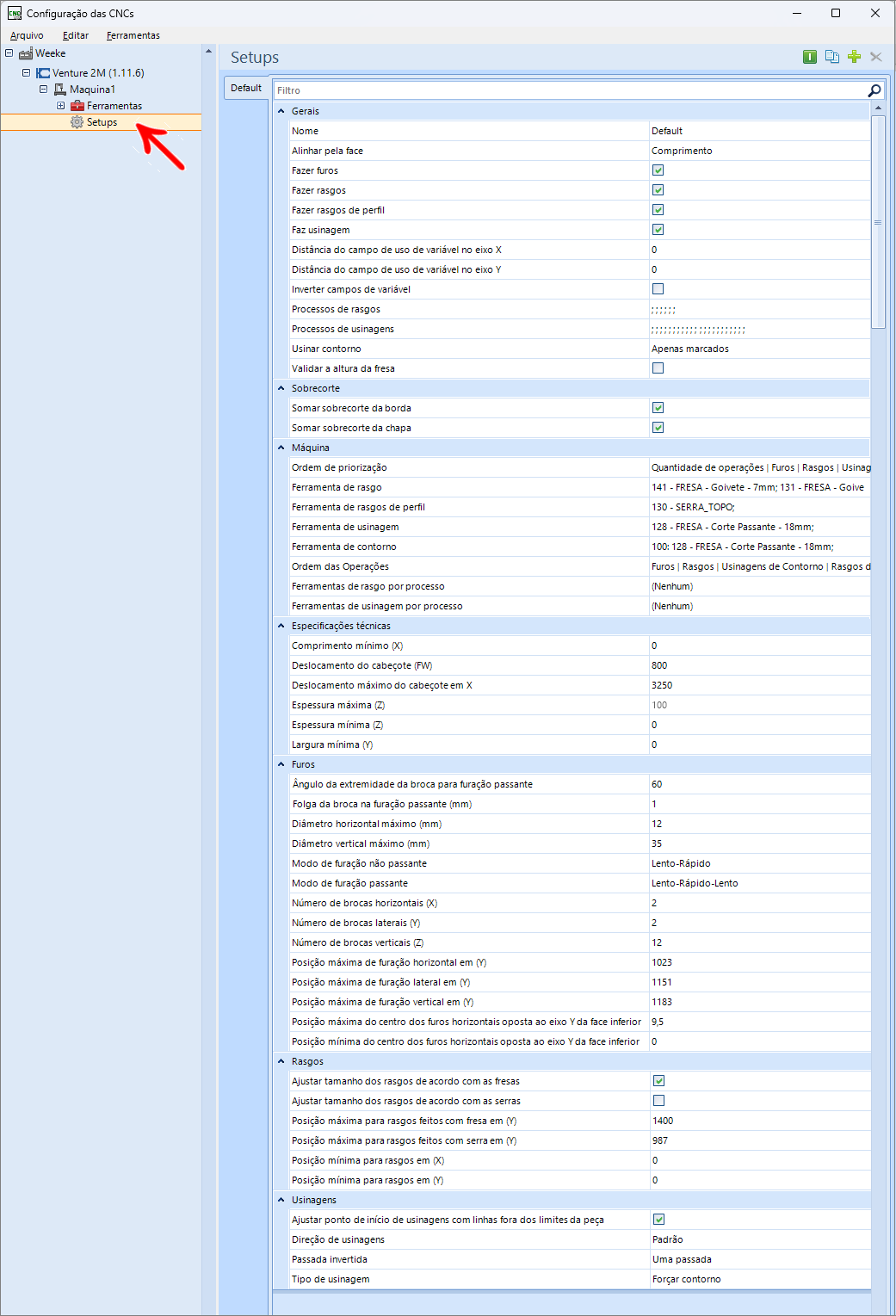Click Diâmetro vertical máximo value 35

[x=657, y=843]
